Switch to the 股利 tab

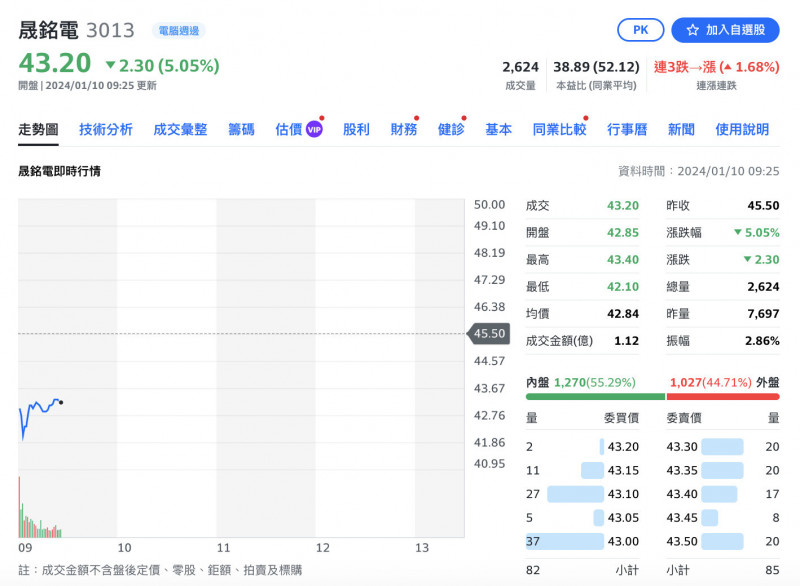(356, 130)
